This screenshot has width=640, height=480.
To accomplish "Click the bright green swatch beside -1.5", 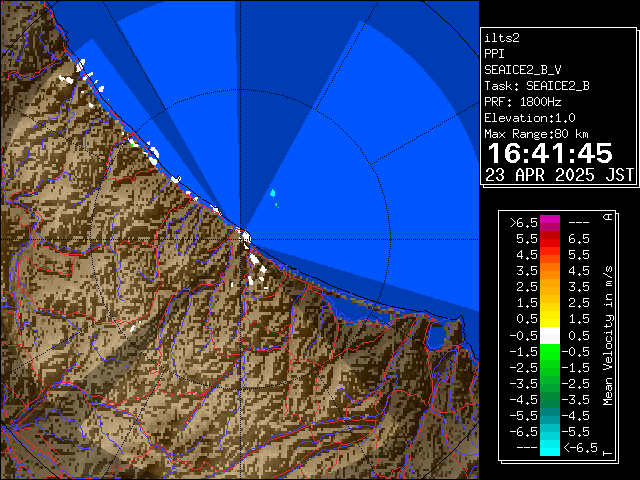I will click(x=550, y=352).
